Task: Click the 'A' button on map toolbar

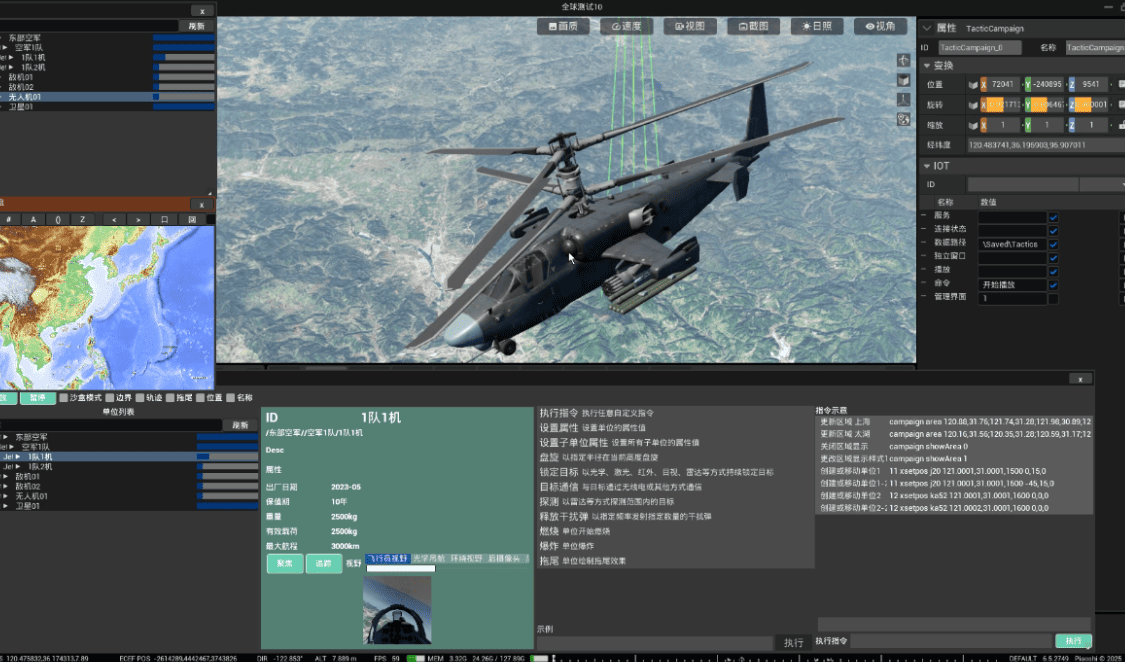Action: (33, 219)
